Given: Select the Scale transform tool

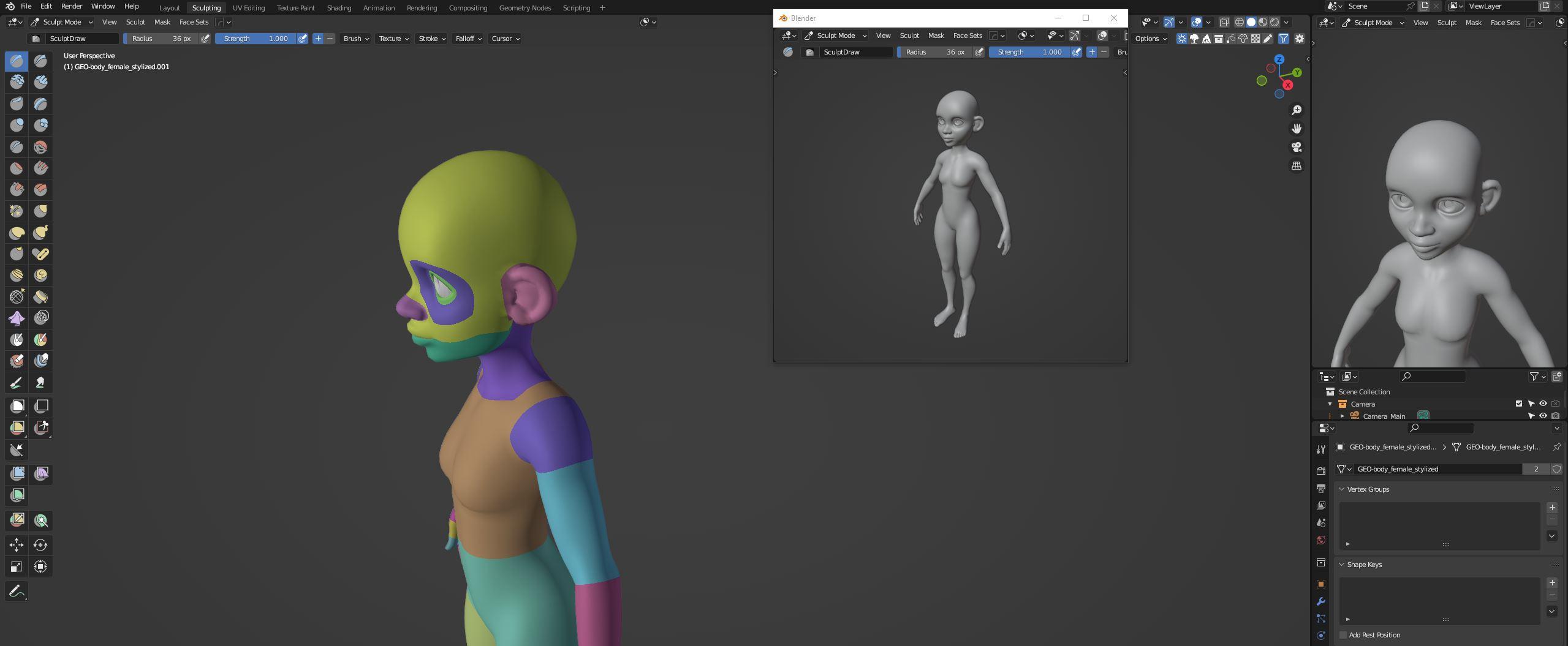Looking at the screenshot, I should point(17,566).
